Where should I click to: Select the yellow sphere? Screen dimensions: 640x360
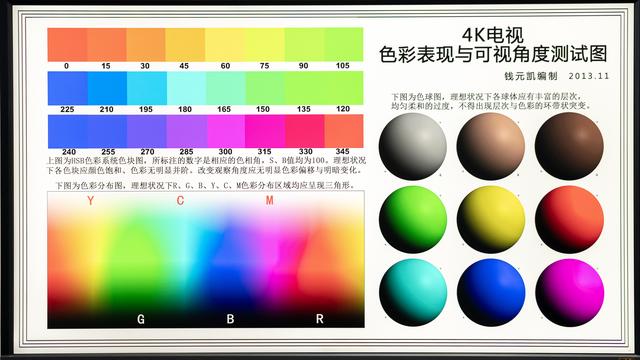point(491,220)
